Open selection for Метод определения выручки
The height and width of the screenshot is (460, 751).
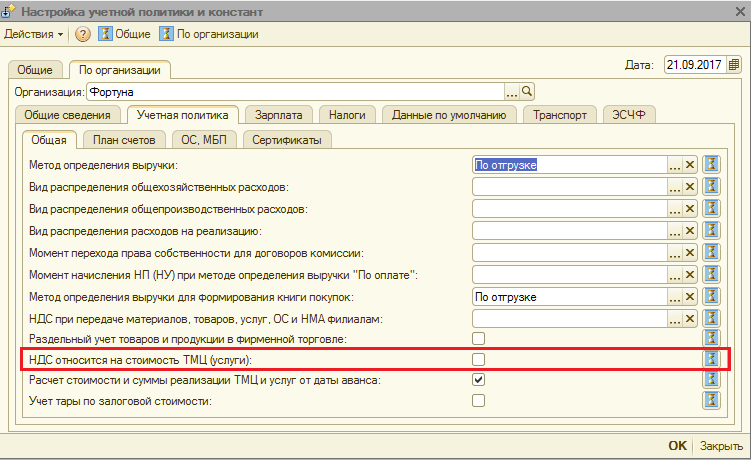[x=675, y=165]
